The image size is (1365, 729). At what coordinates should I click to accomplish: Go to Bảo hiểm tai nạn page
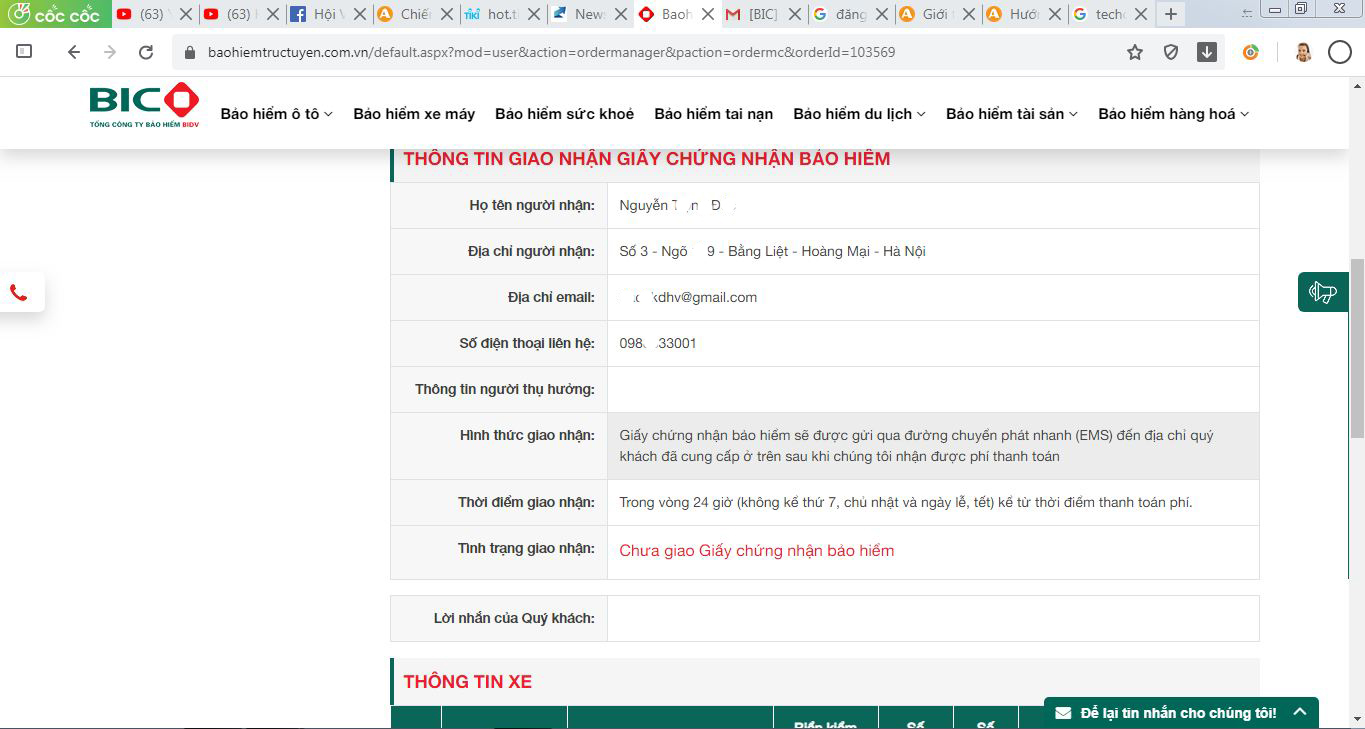pos(713,114)
